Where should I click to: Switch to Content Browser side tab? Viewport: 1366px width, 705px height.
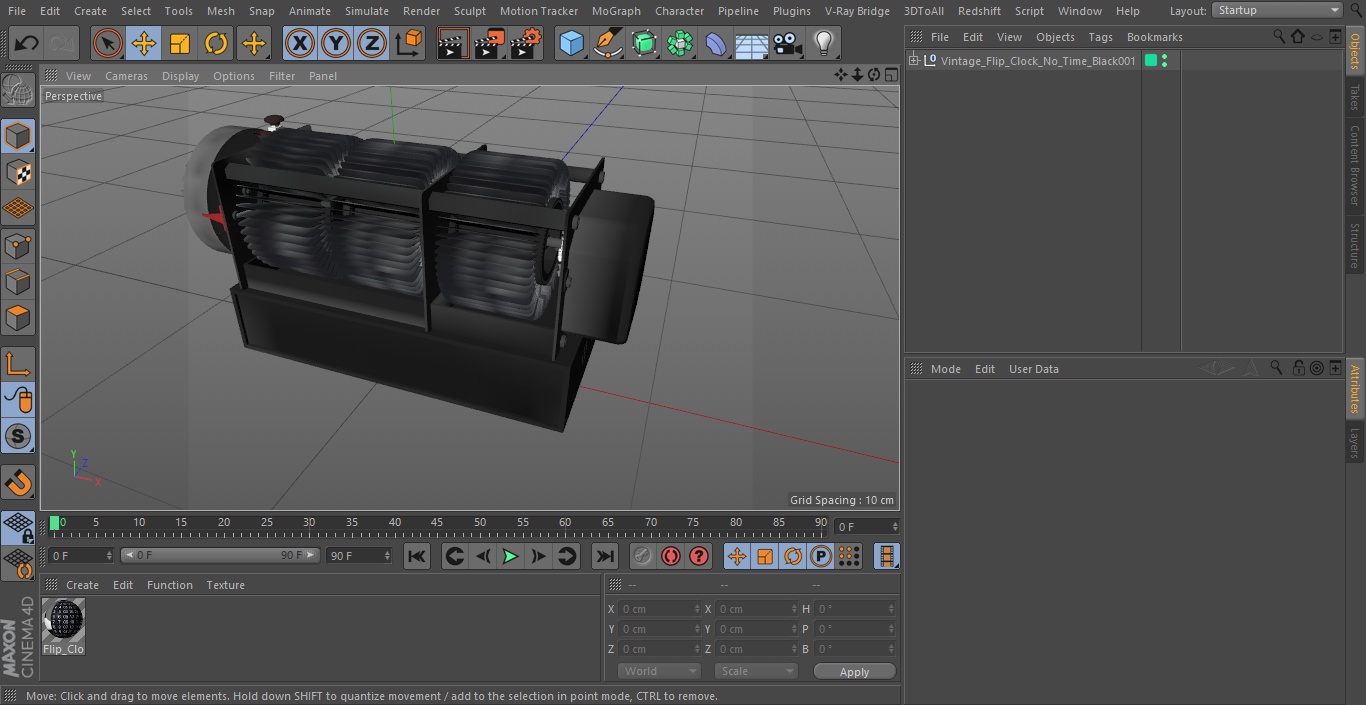click(1355, 165)
